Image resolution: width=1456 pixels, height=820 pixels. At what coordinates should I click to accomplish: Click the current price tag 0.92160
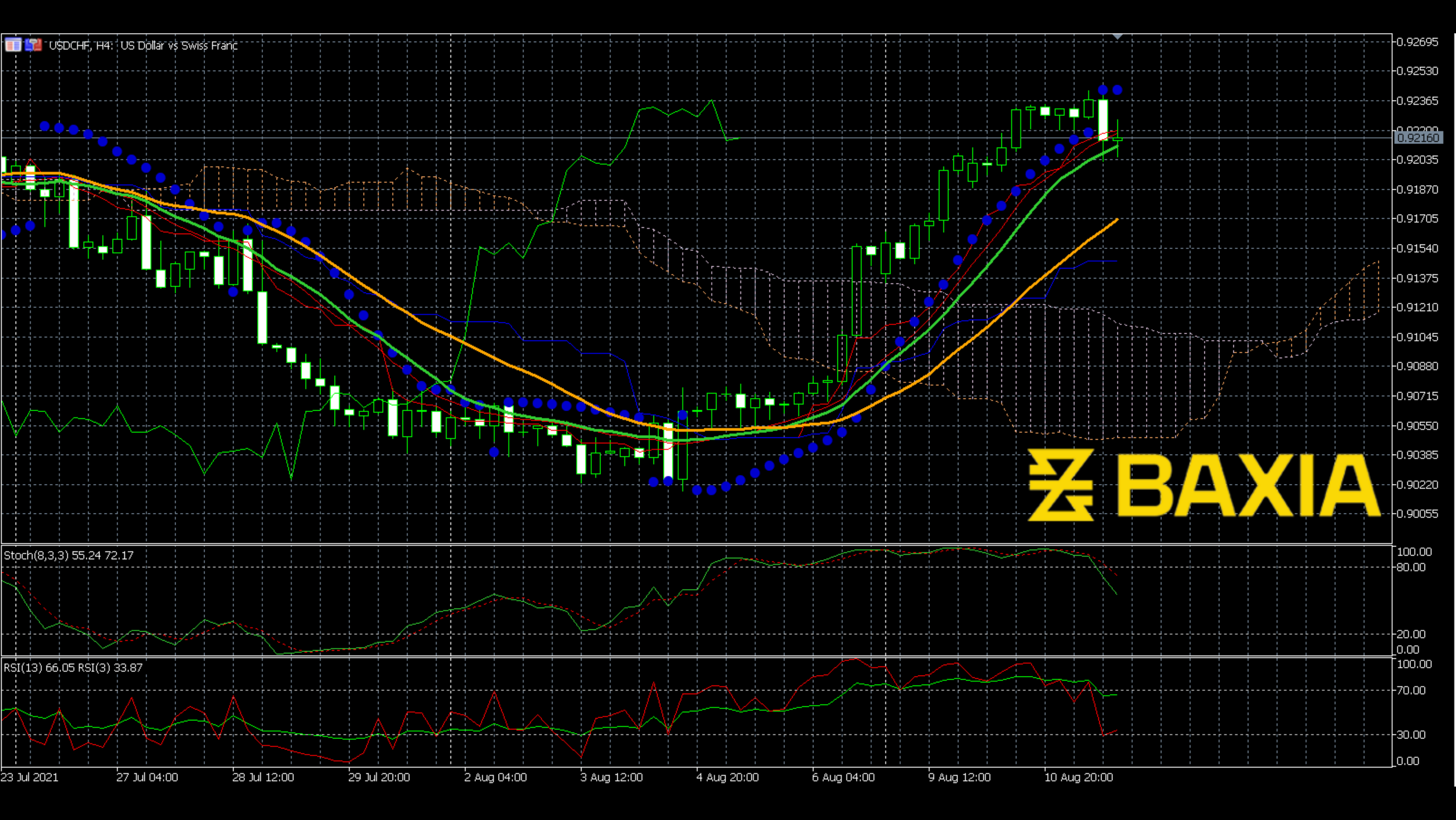(x=1418, y=138)
